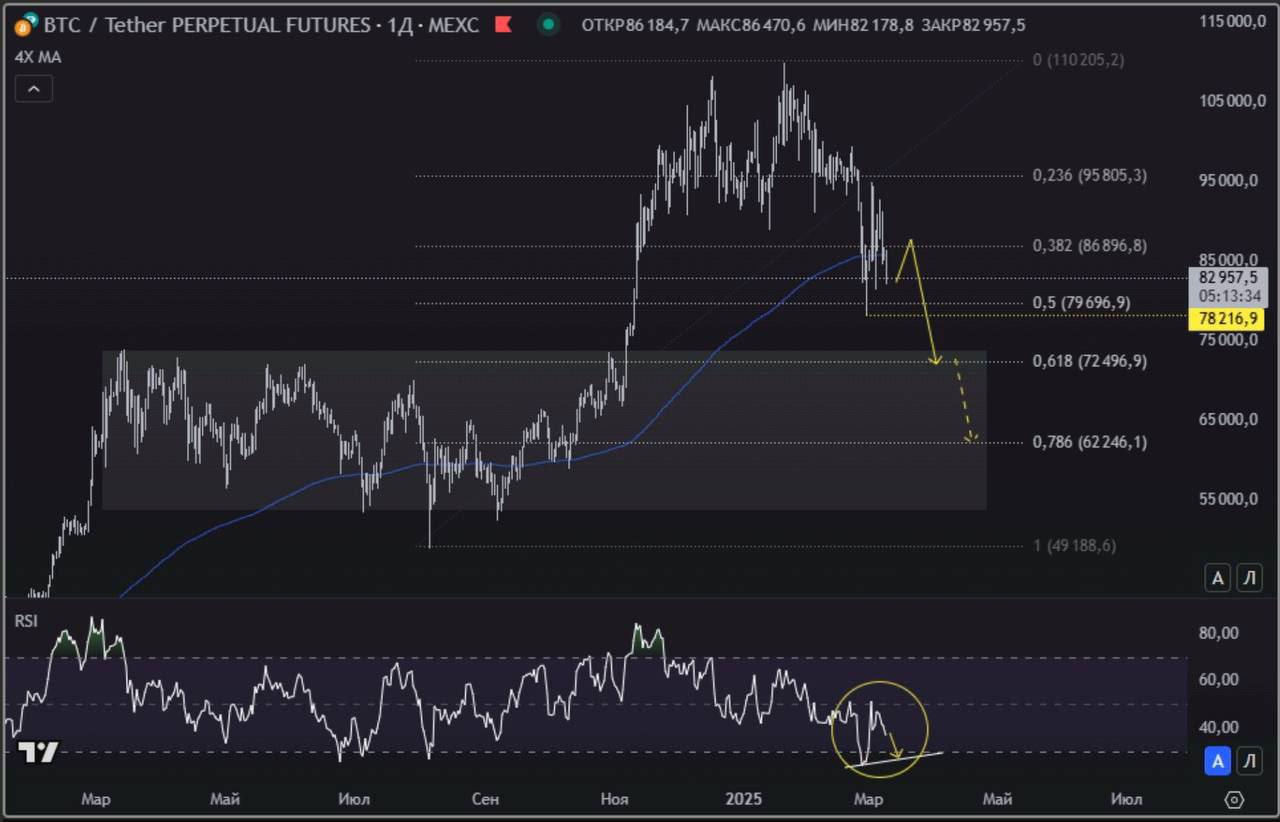Click the МАКС 86 470,6 high value
This screenshot has width=1280, height=822.
pyautogui.click(x=750, y=25)
